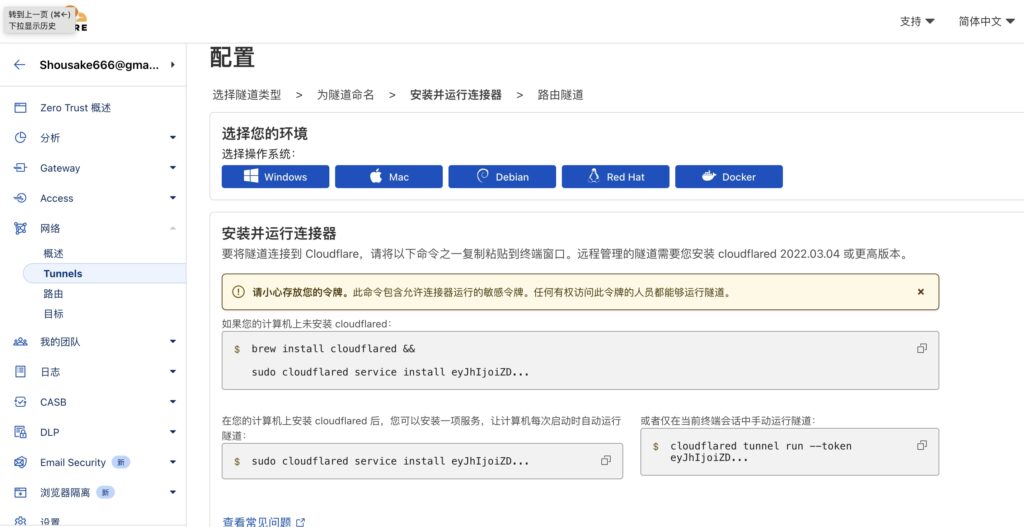This screenshot has width=1024, height=527.
Task: Expand the CASB menu section
Action: pyautogui.click(x=172, y=402)
